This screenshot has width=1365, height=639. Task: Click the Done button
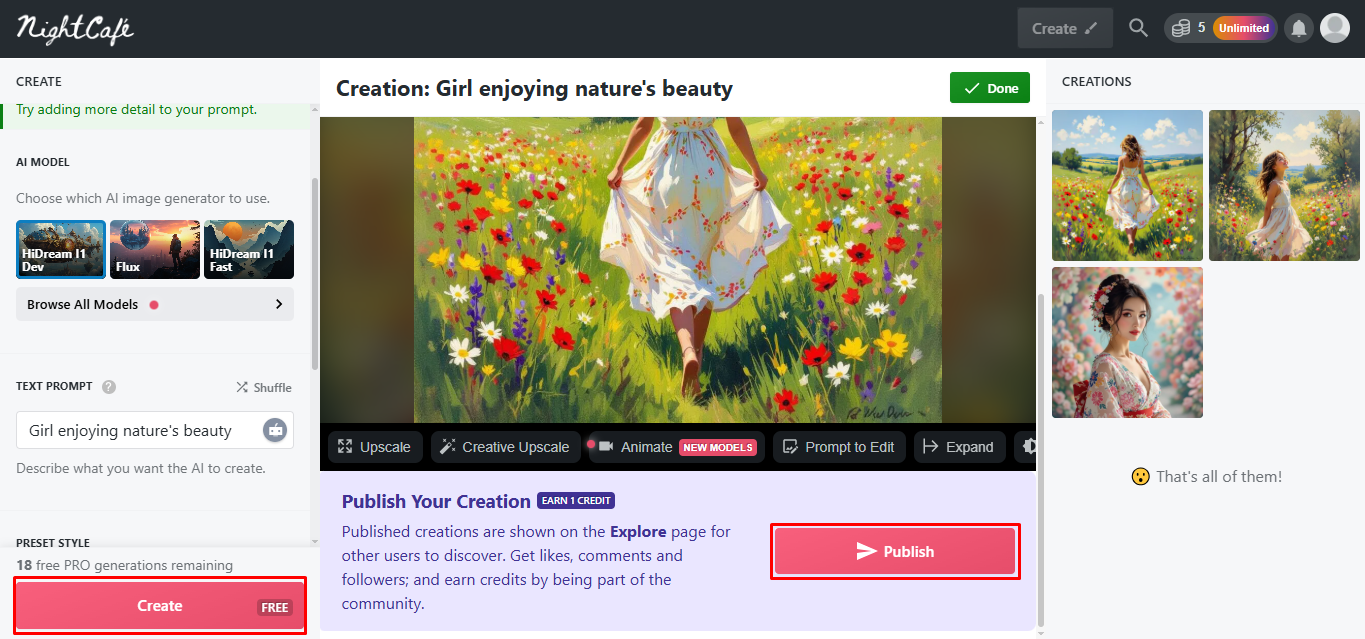[989, 88]
